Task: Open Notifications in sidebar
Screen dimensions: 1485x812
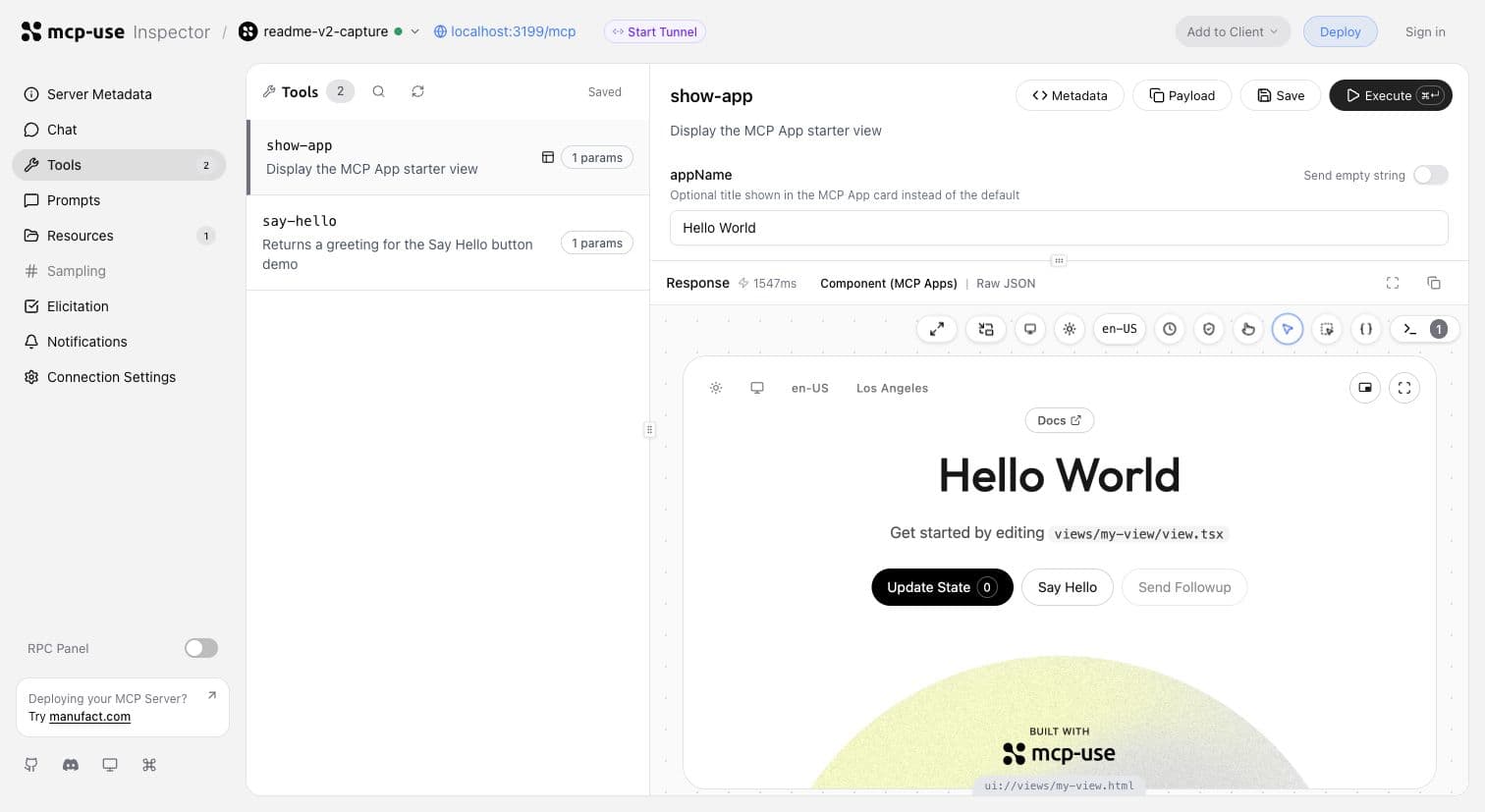Action: [x=119, y=342]
